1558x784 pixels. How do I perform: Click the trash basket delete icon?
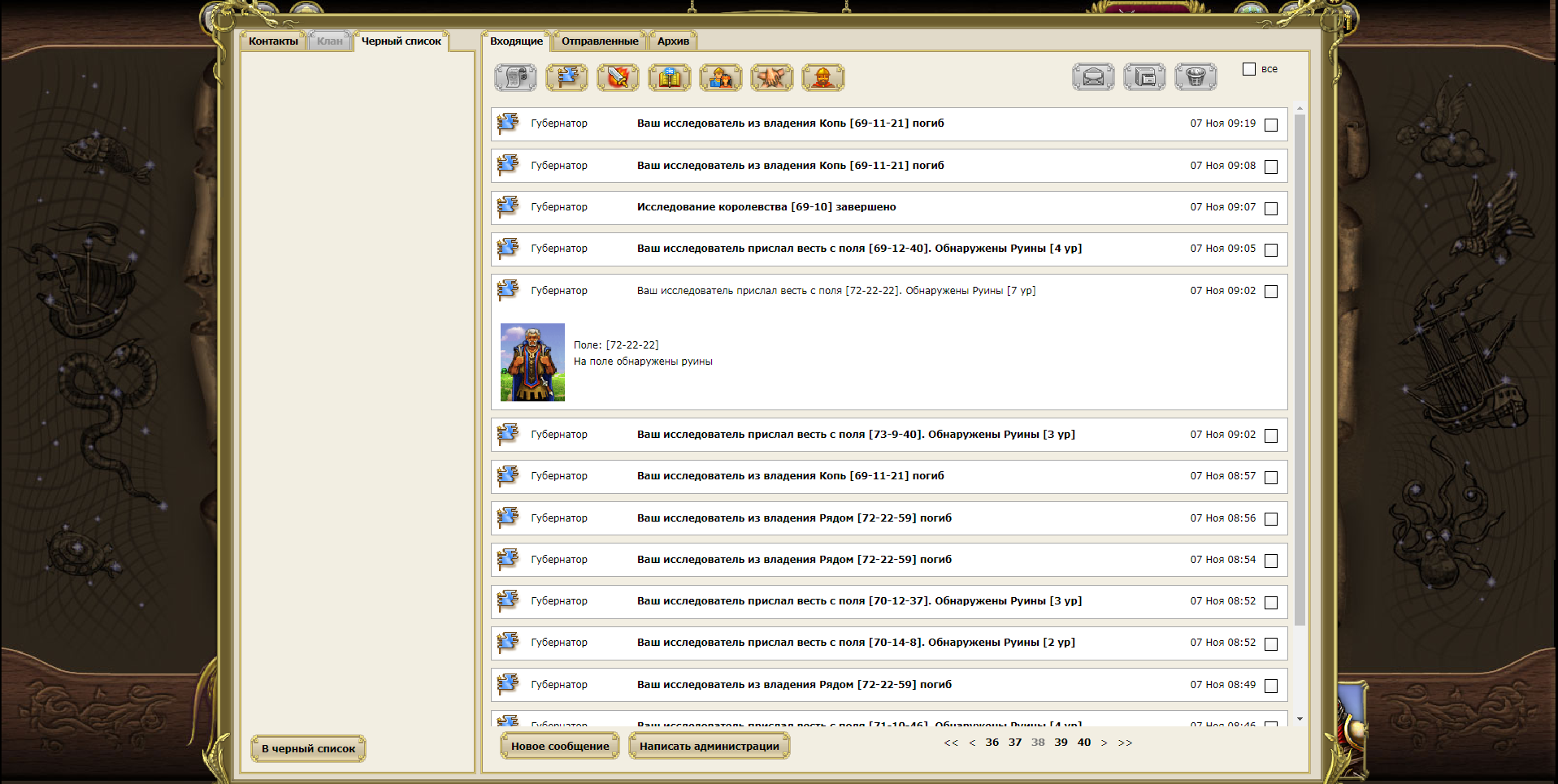click(1196, 77)
